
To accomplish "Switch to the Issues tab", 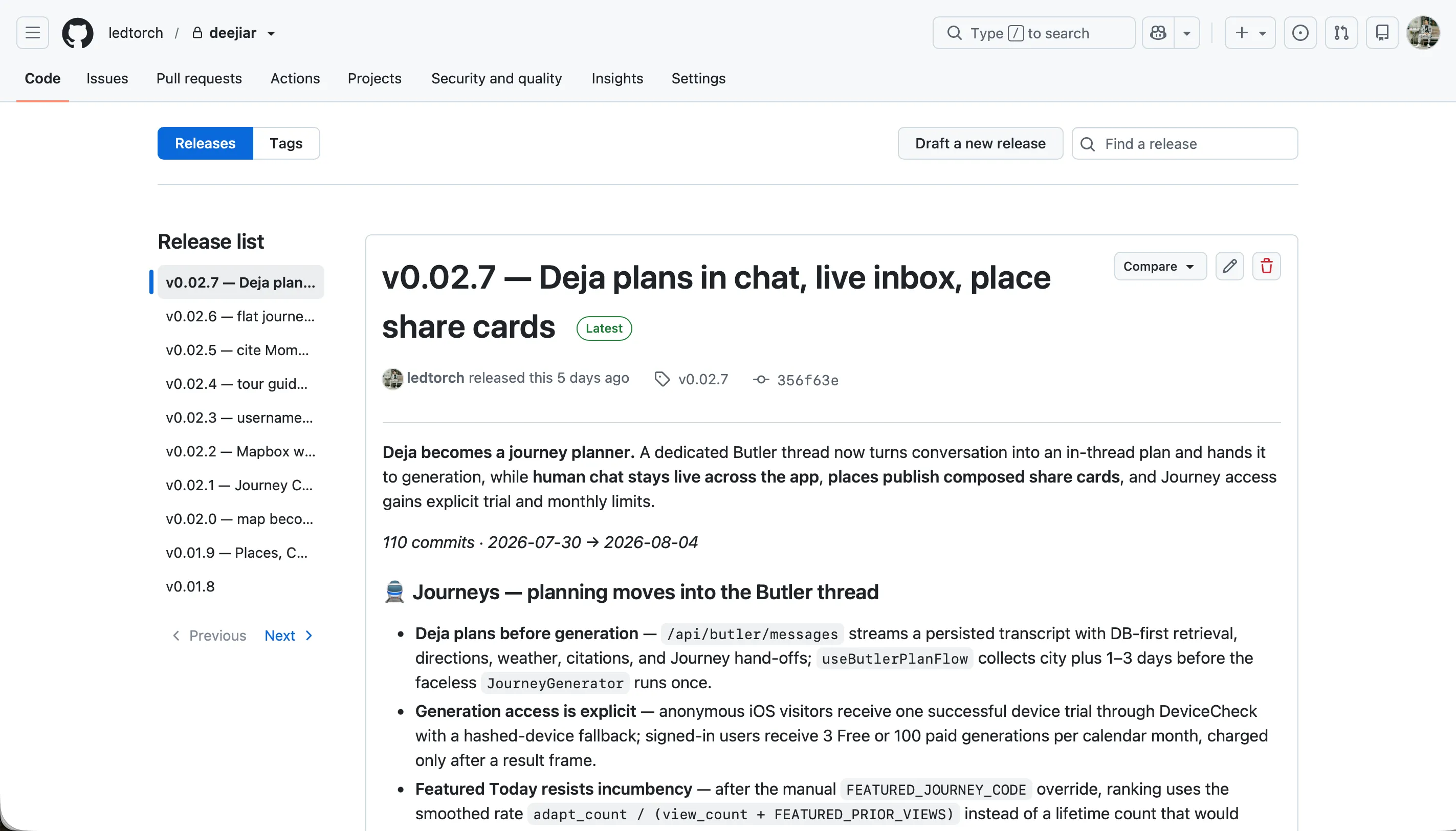I will click(x=107, y=78).
